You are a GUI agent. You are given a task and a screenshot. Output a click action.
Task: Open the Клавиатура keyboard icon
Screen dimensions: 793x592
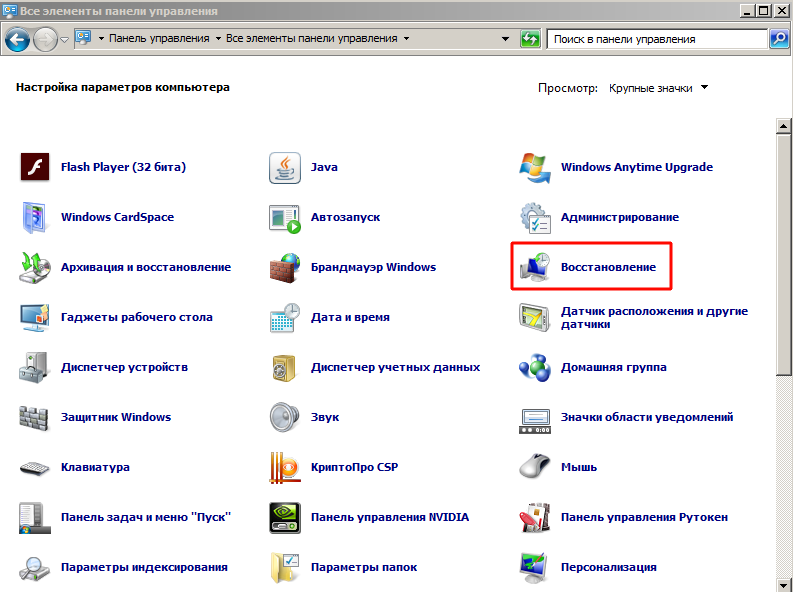point(34,468)
